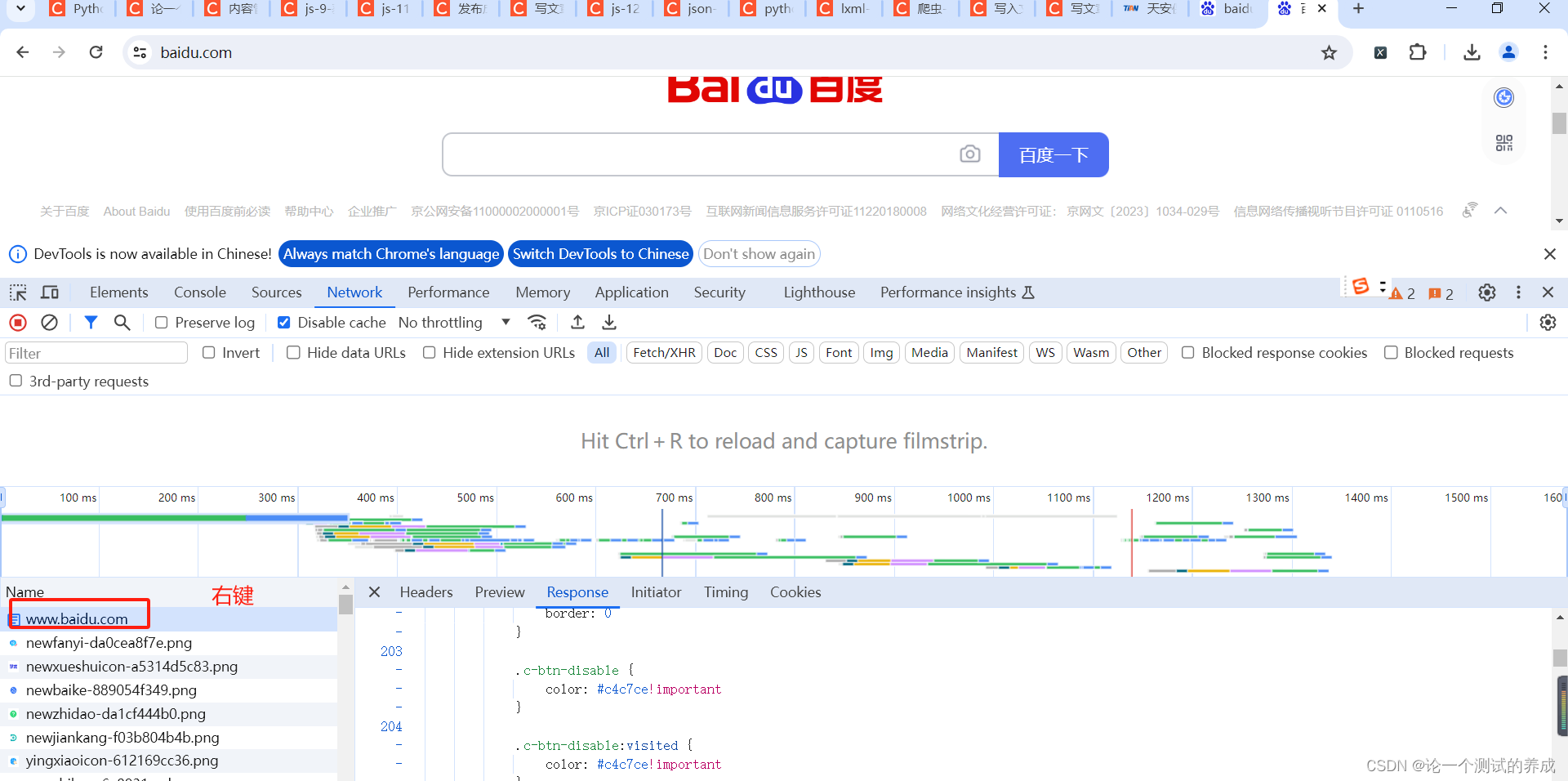Bookmark this page with the star icon

pyautogui.click(x=1330, y=52)
